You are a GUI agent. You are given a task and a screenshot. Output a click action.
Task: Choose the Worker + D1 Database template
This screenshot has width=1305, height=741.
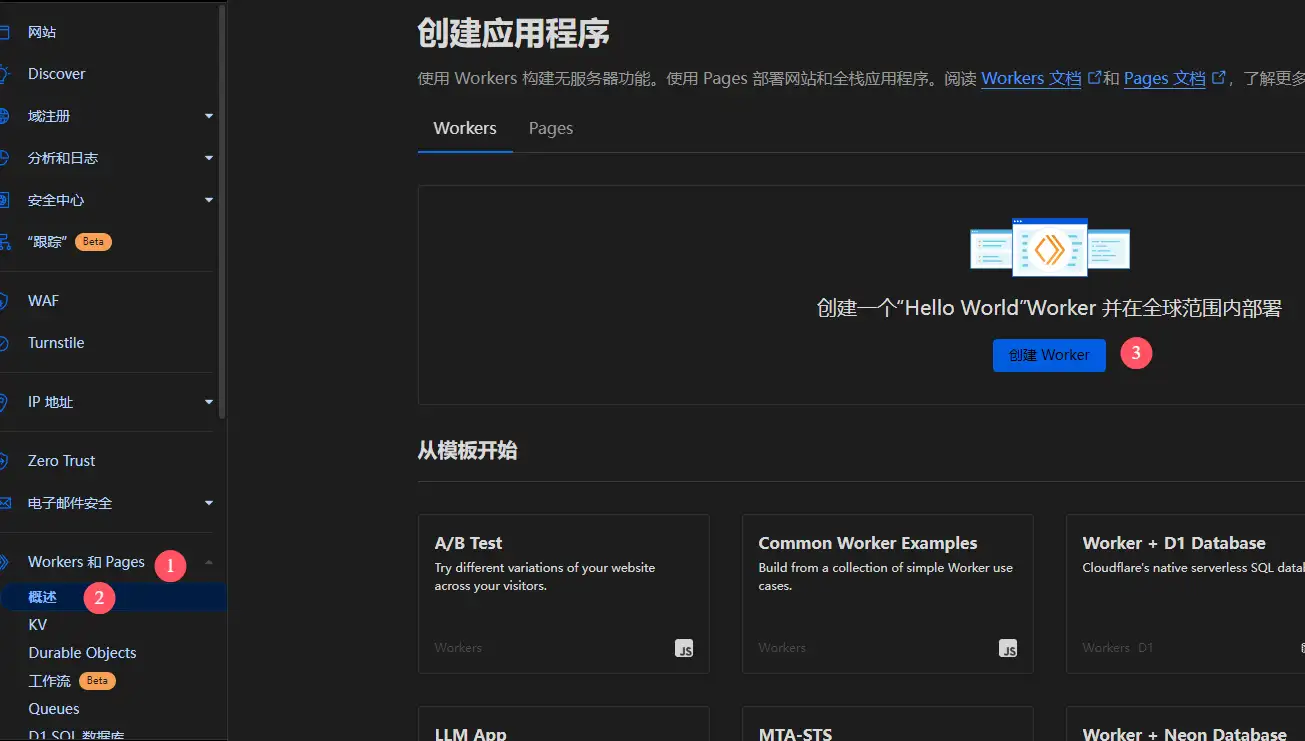[x=1186, y=594]
